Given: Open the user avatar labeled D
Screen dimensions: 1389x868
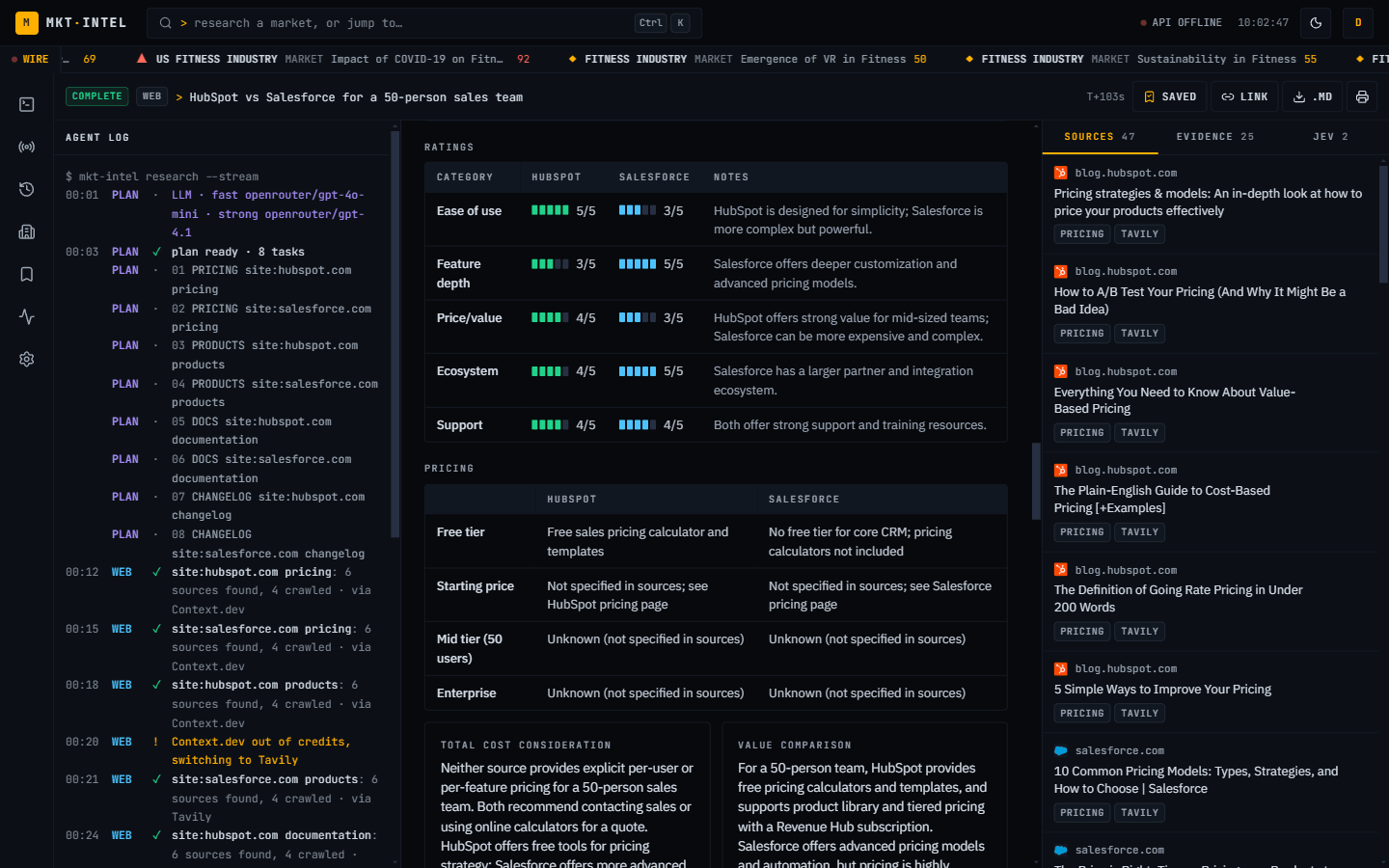Looking at the screenshot, I should (x=1358, y=23).
